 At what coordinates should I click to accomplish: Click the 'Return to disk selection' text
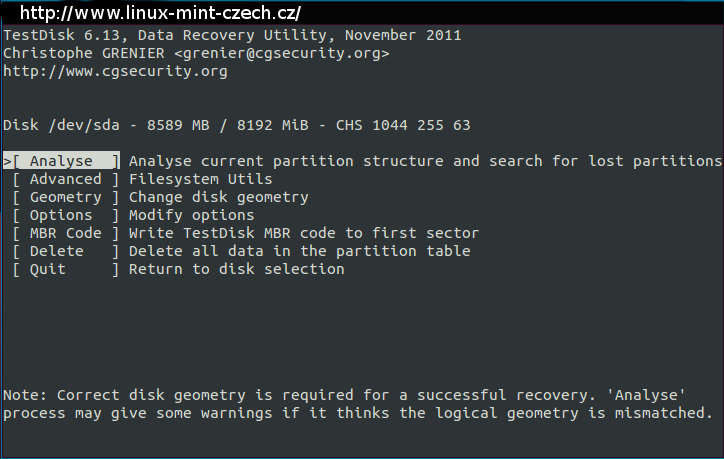(x=237, y=269)
